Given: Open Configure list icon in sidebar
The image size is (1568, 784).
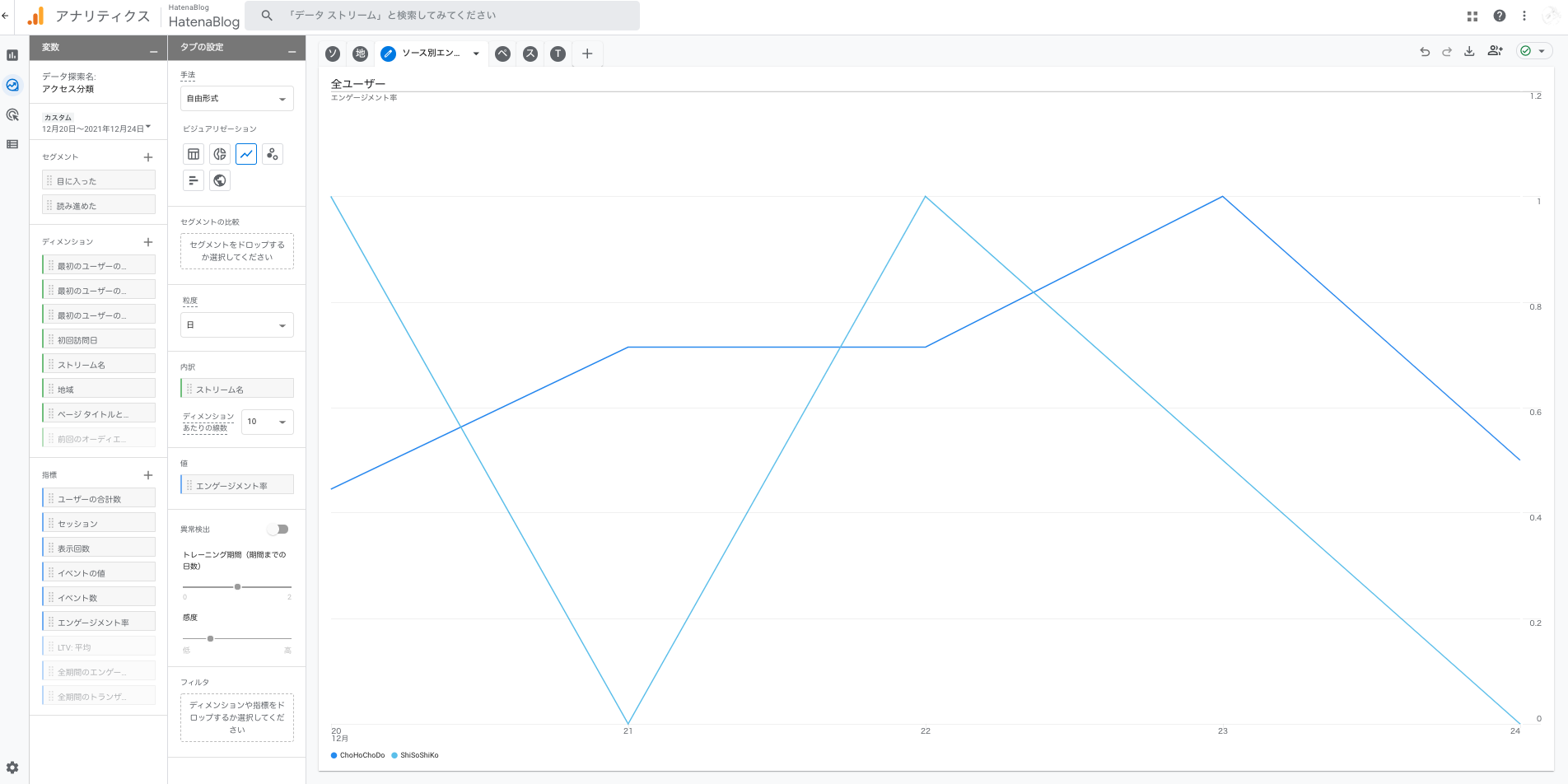Looking at the screenshot, I should click(12, 144).
